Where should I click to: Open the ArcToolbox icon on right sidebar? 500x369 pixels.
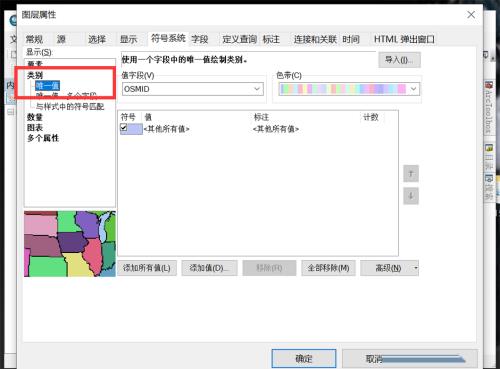coord(489,85)
